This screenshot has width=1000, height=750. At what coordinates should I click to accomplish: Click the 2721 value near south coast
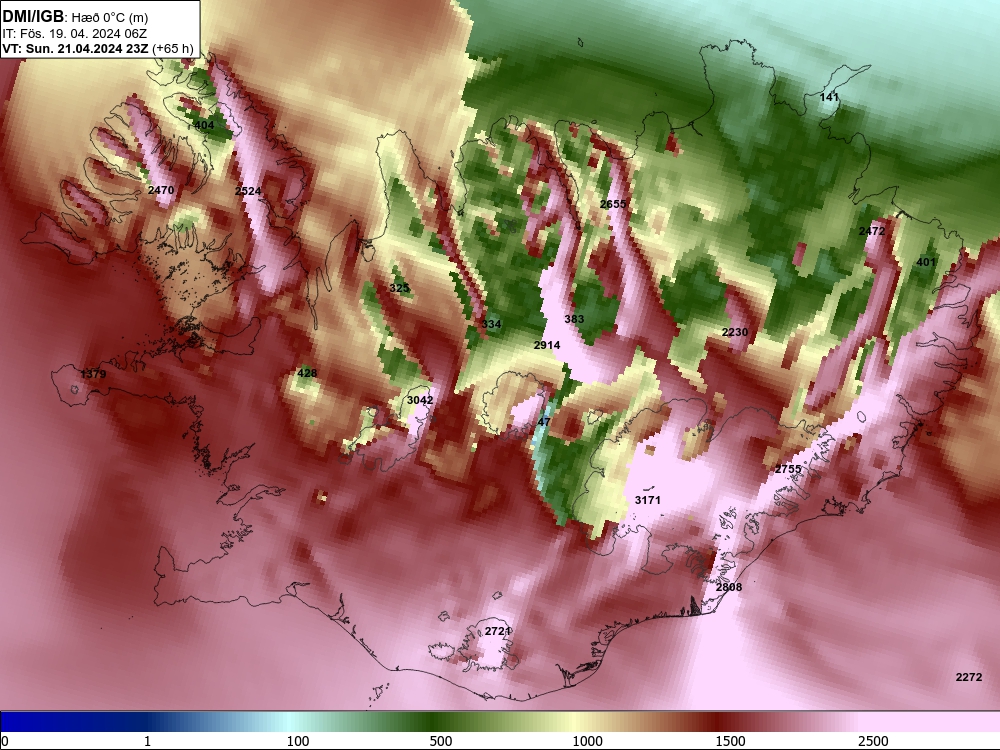coord(497,631)
